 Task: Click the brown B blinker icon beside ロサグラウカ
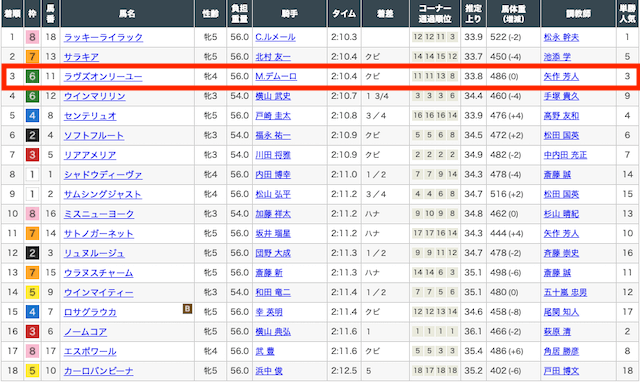click(187, 309)
